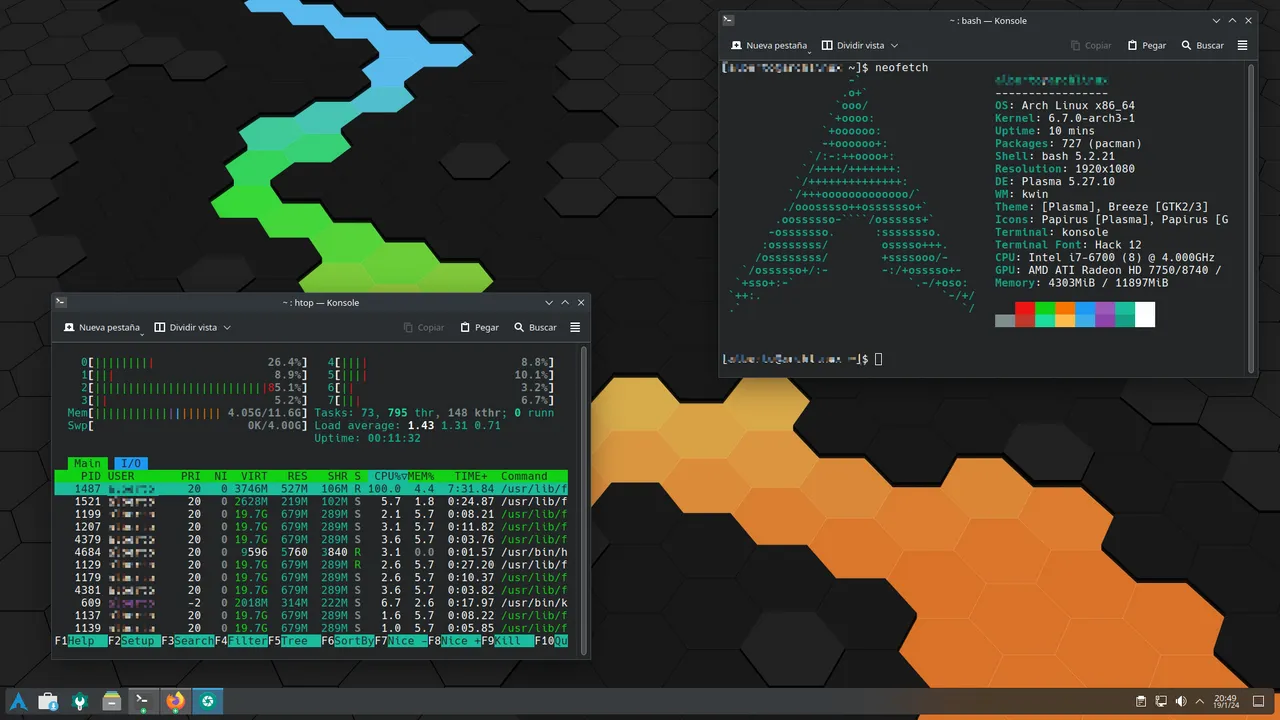1280x720 pixels.
Task: Select htop process row with PID 1521
Action: coord(311,501)
